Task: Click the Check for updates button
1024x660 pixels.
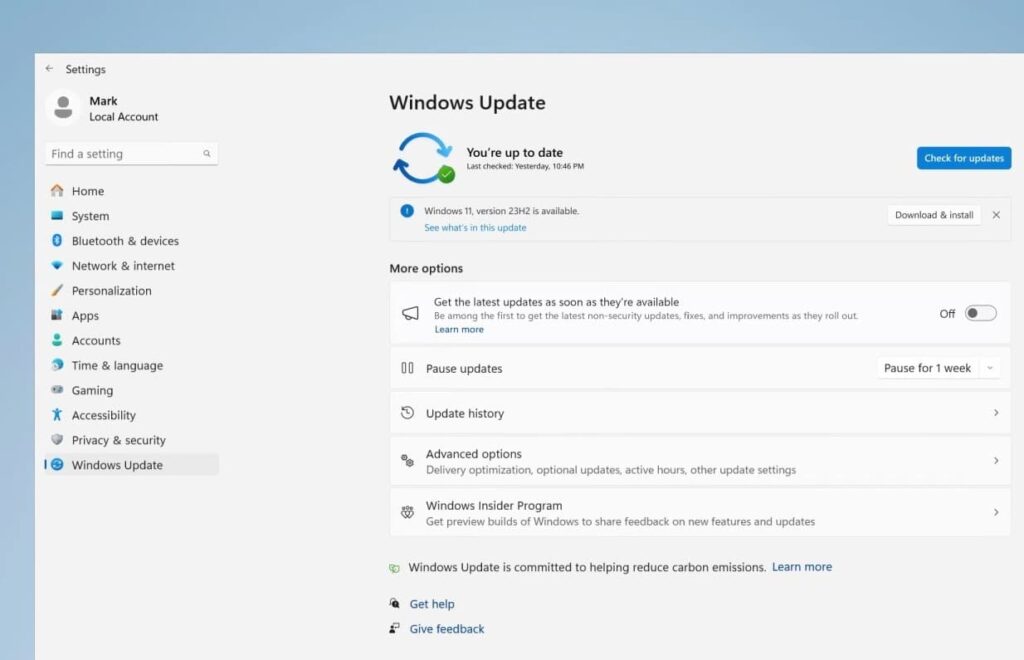Action: coord(963,158)
